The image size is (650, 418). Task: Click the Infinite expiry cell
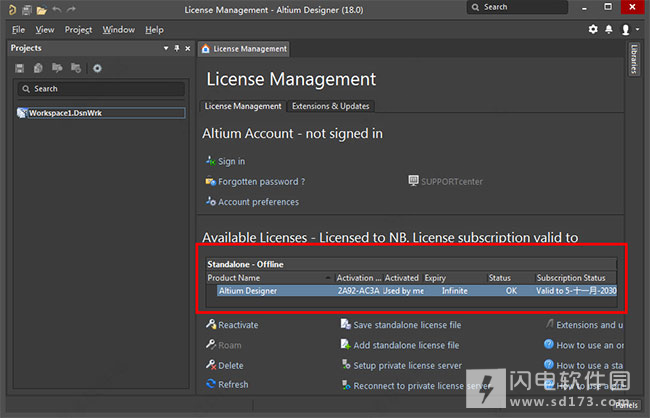454,291
